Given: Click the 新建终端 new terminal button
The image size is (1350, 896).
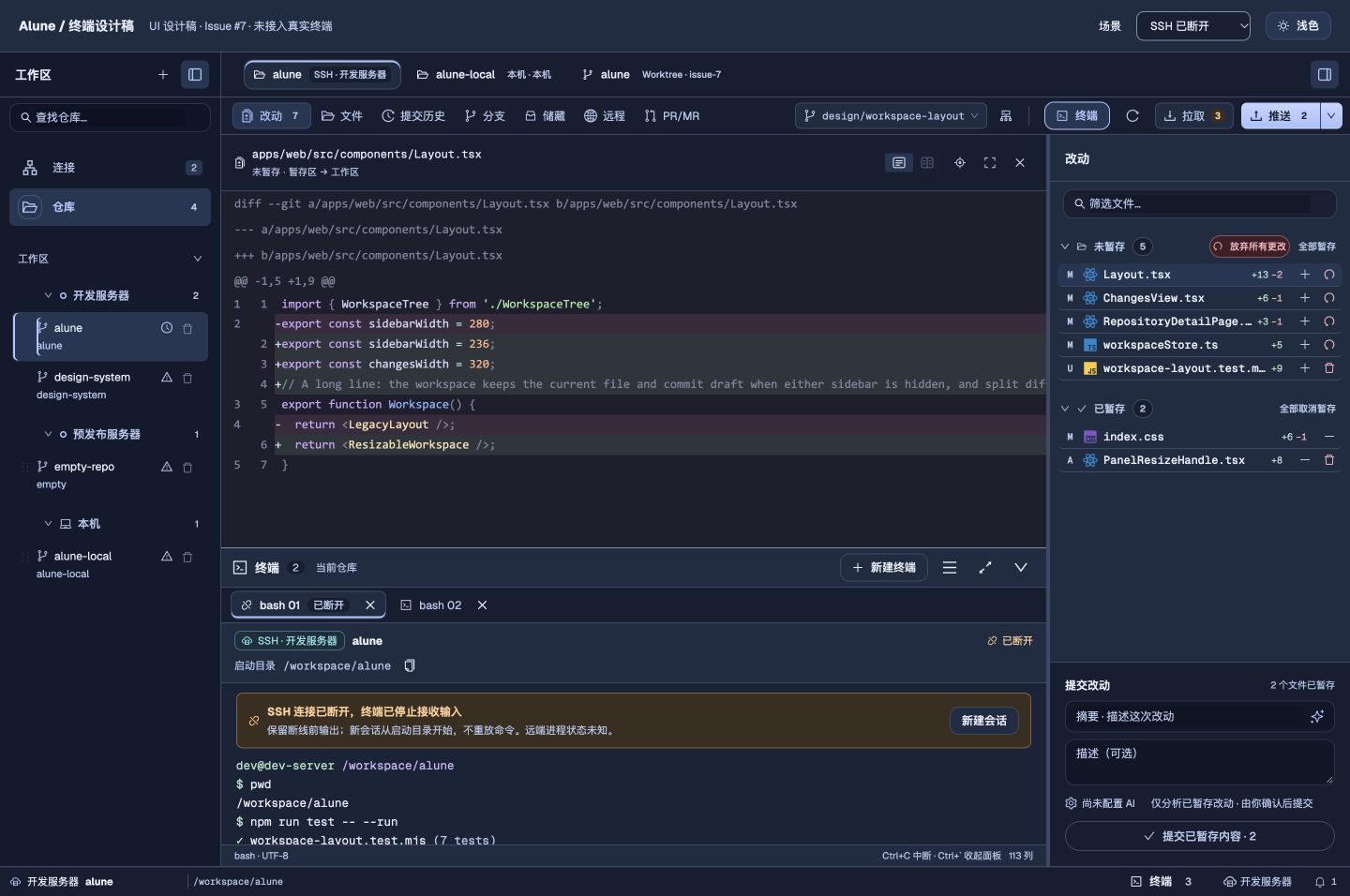Looking at the screenshot, I should (884, 568).
